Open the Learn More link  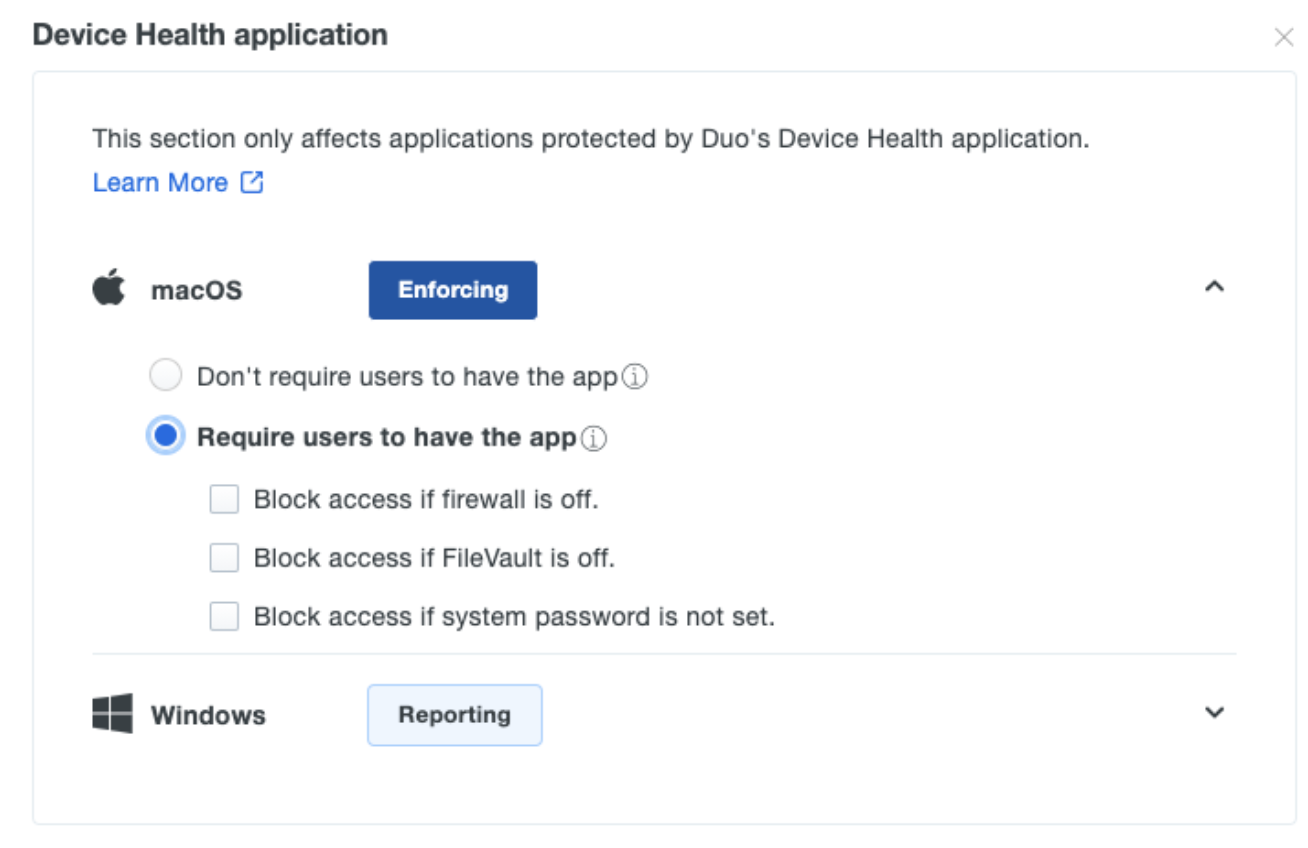tap(161, 182)
